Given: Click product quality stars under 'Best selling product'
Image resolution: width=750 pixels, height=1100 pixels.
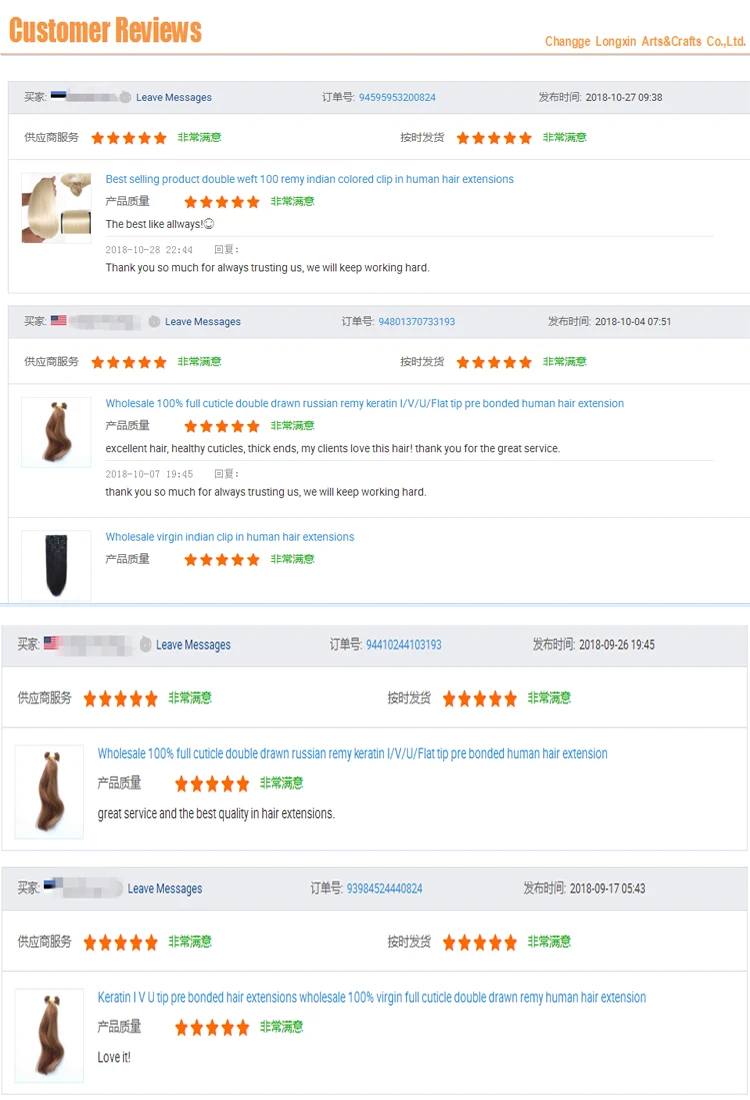Looking at the screenshot, I should coord(222,203).
